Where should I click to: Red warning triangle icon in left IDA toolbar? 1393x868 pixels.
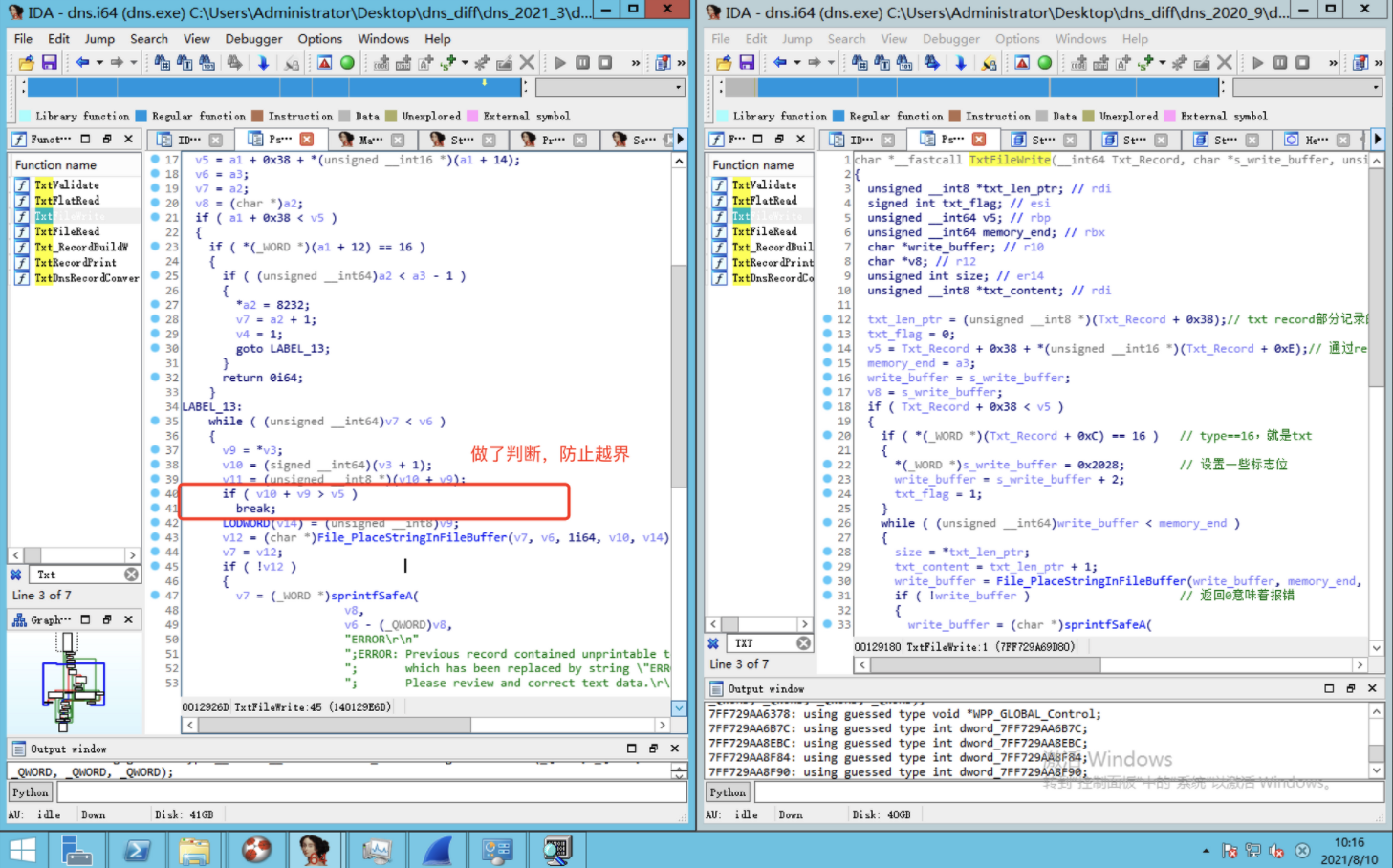325,63
